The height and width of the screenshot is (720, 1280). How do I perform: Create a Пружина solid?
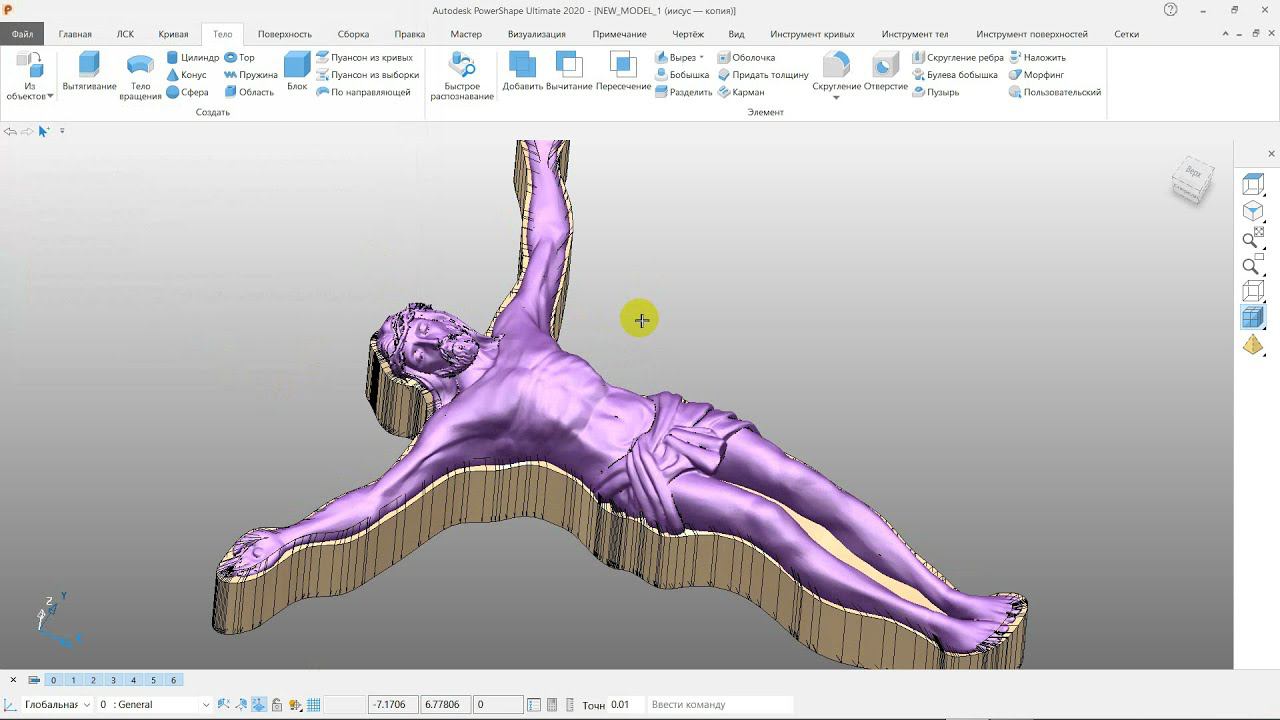pyautogui.click(x=251, y=75)
